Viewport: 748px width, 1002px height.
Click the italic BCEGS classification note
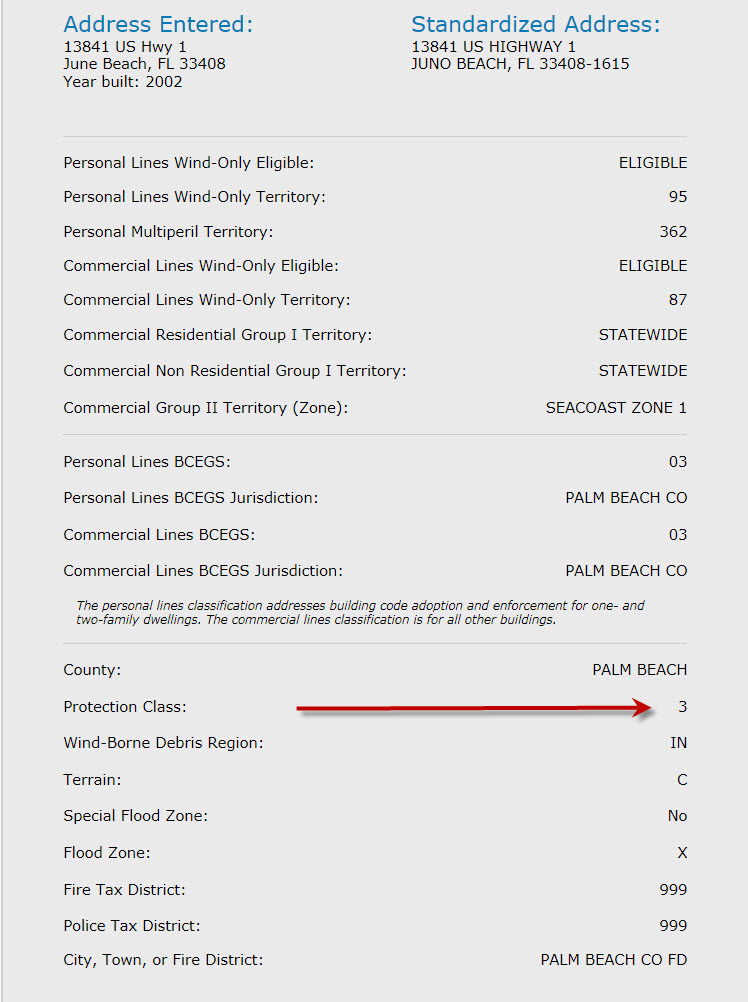coord(360,612)
